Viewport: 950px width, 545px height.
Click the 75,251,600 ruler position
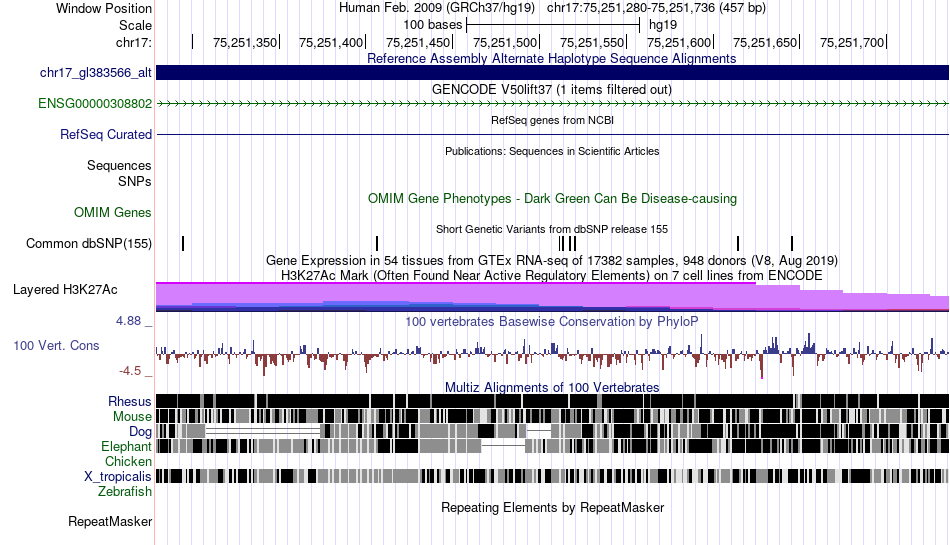(x=679, y=42)
